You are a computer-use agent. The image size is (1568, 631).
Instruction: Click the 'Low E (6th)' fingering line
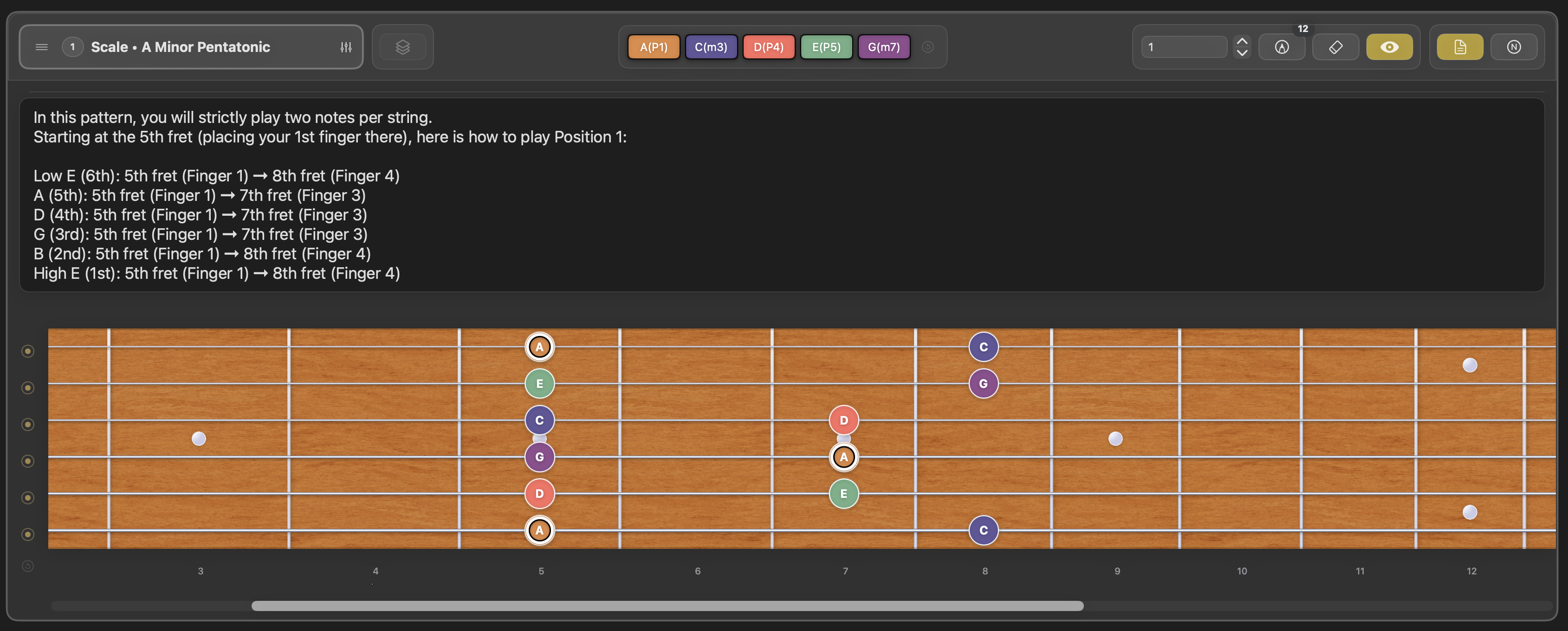click(x=217, y=176)
